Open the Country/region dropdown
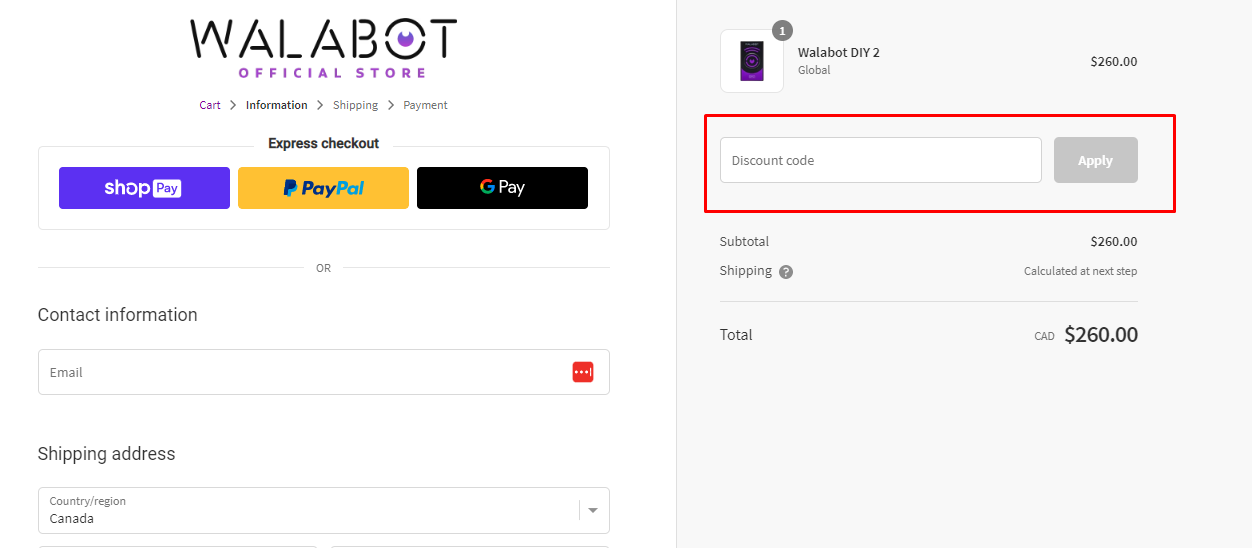 tap(323, 510)
